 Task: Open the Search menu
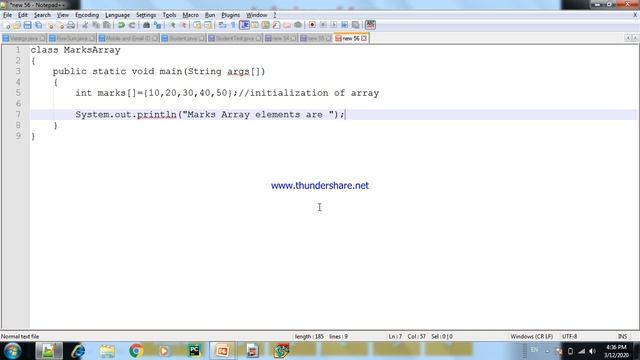[42, 15]
